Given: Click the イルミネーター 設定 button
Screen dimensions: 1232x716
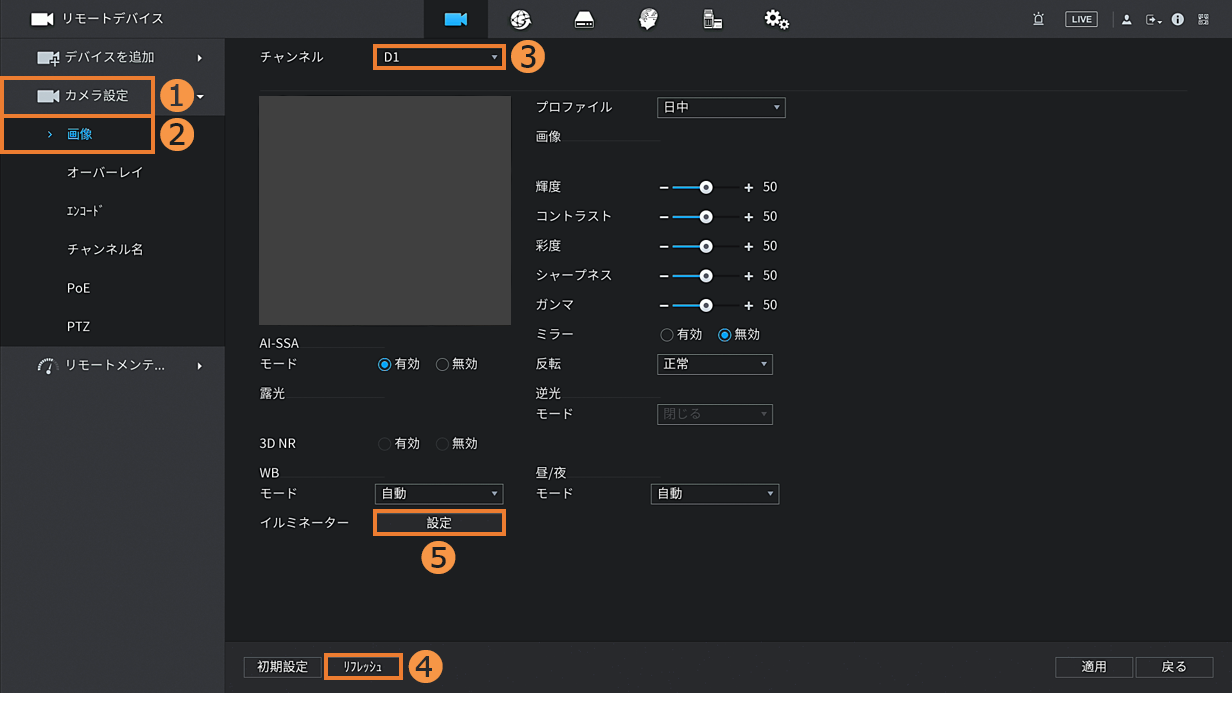Looking at the screenshot, I should pyautogui.click(x=439, y=523).
